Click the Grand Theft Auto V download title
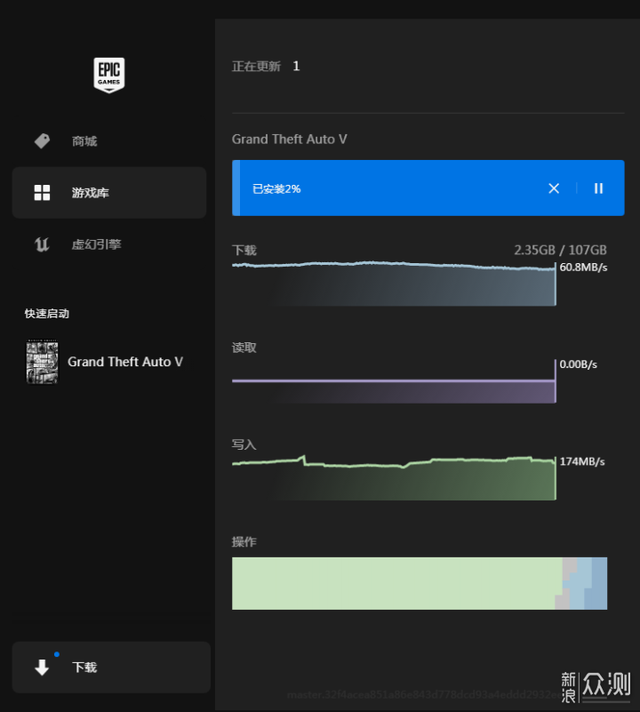640x712 pixels. (x=289, y=139)
